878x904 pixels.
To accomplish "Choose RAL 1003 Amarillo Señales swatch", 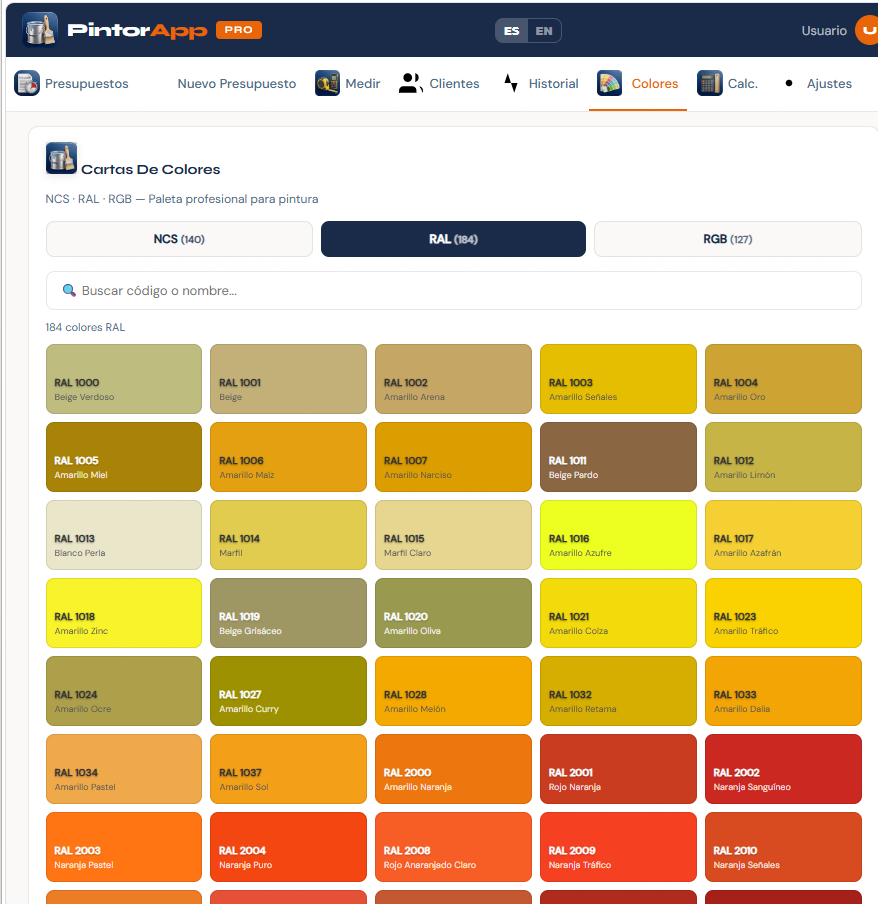I will tap(618, 379).
